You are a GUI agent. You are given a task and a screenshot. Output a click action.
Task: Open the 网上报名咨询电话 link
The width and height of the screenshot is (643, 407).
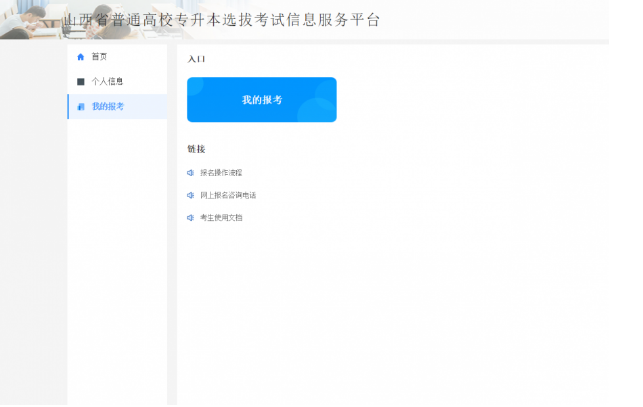click(228, 195)
